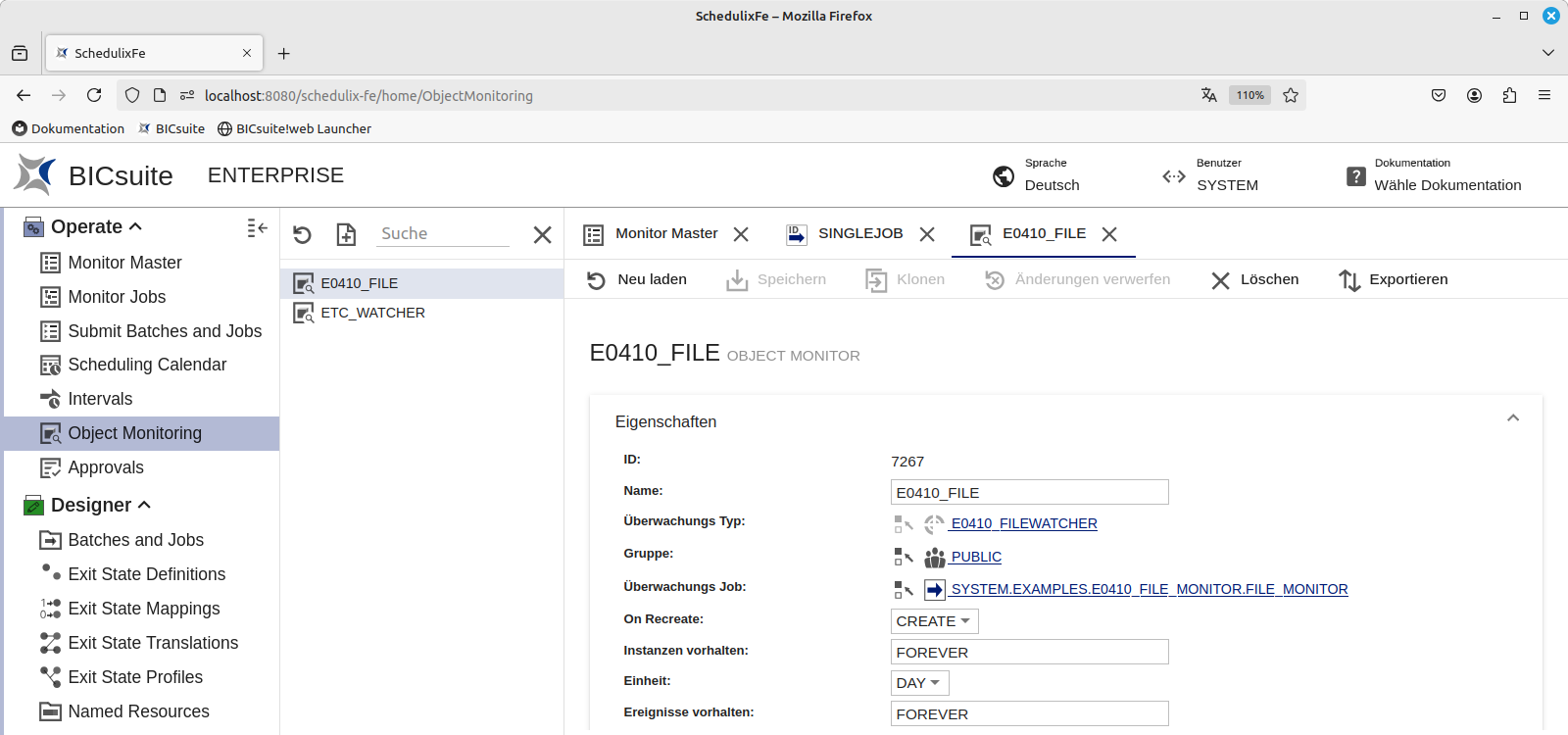
Task: Close the SINGLEJOB tab
Action: pyautogui.click(x=927, y=234)
